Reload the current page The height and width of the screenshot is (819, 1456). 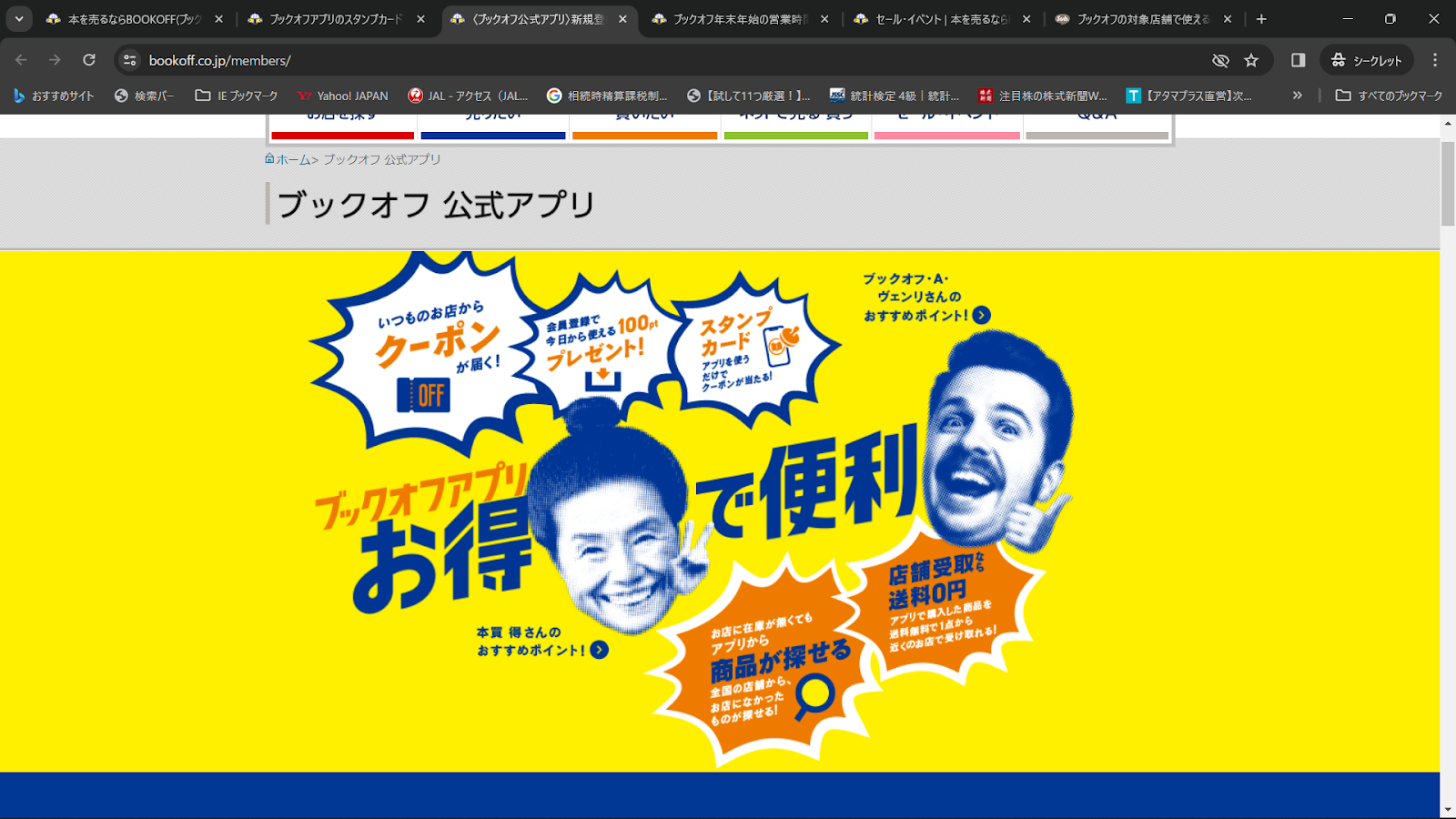tap(89, 60)
